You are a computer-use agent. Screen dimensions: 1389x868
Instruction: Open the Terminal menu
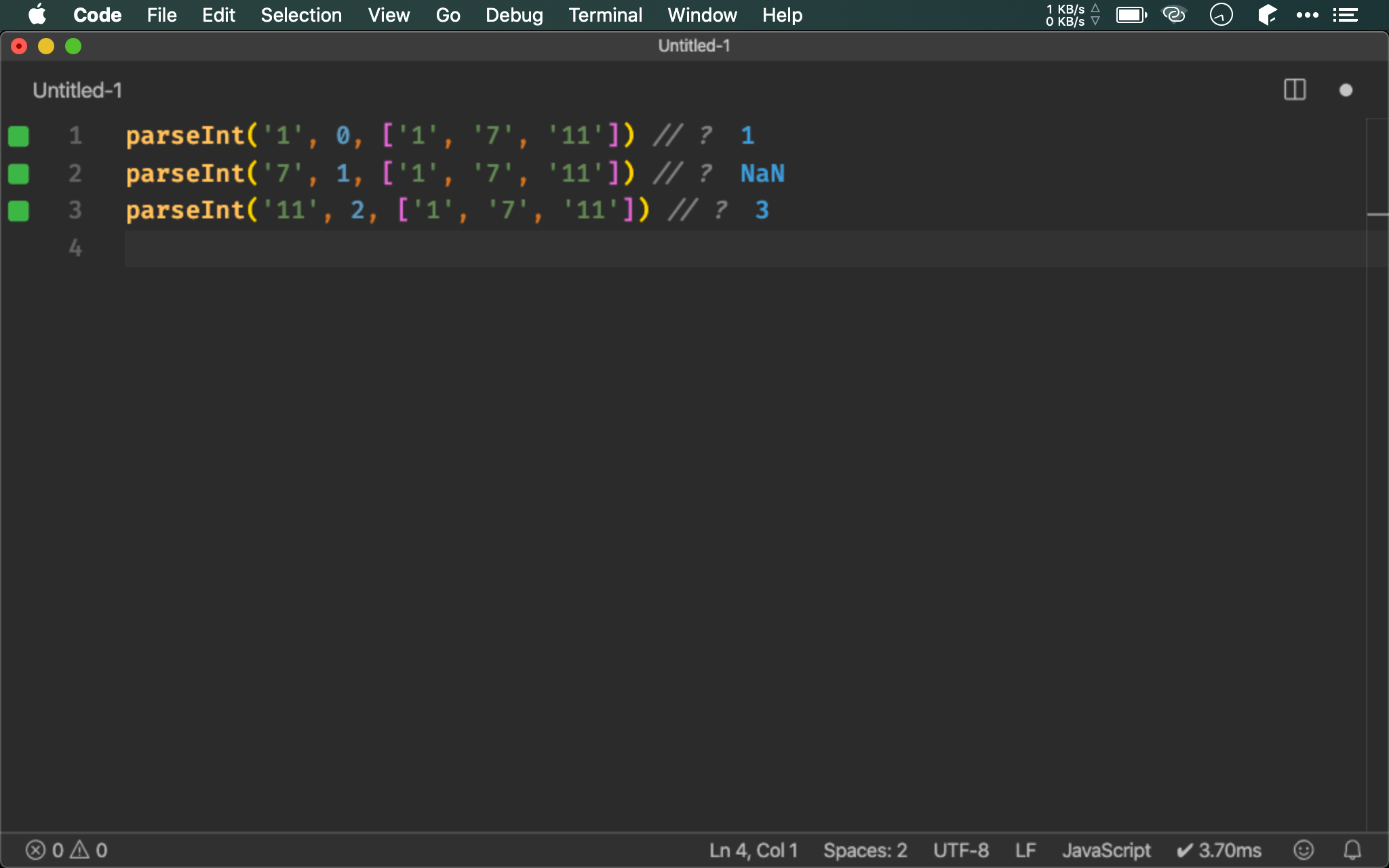point(605,15)
